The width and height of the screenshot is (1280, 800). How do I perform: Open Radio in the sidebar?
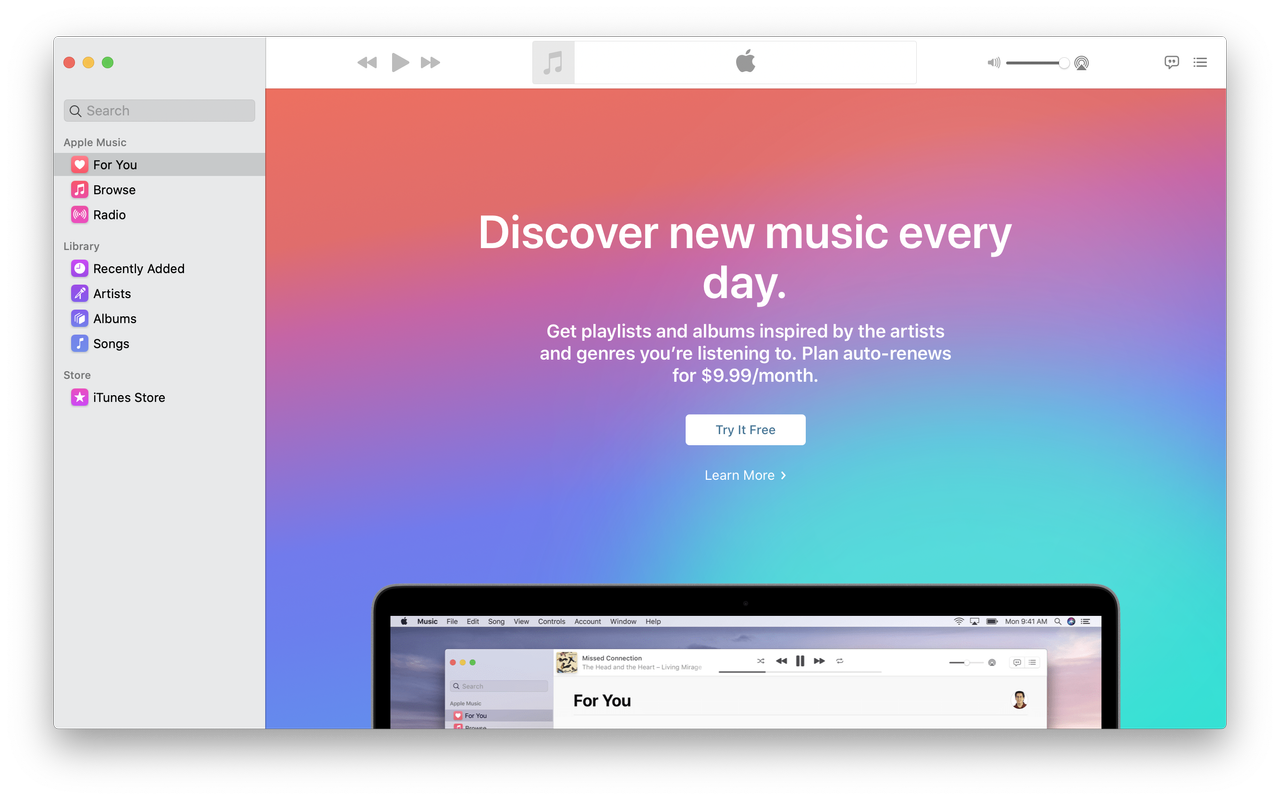click(x=160, y=215)
